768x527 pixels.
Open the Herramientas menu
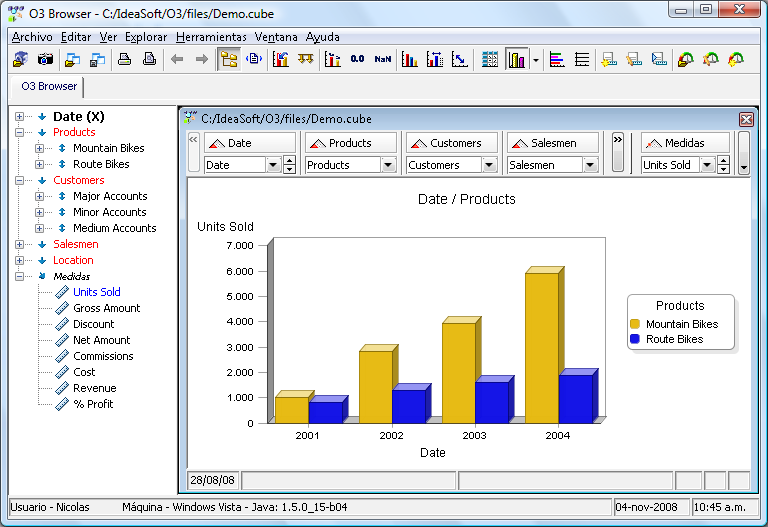tap(211, 37)
